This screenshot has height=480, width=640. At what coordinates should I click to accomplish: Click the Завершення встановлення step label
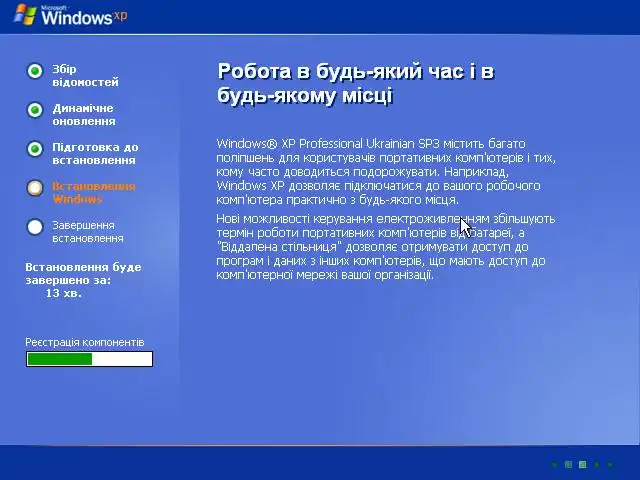(88, 231)
